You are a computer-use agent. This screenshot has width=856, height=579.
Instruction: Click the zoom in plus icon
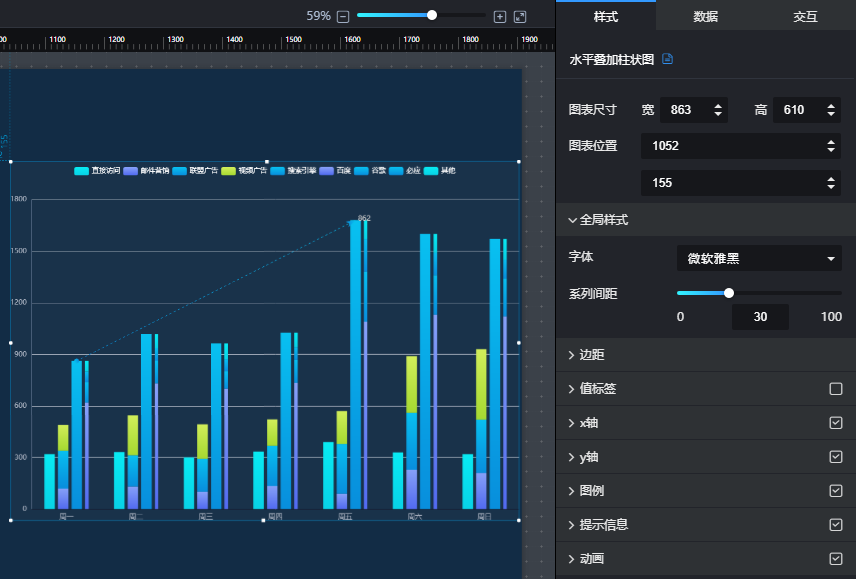tap(500, 16)
